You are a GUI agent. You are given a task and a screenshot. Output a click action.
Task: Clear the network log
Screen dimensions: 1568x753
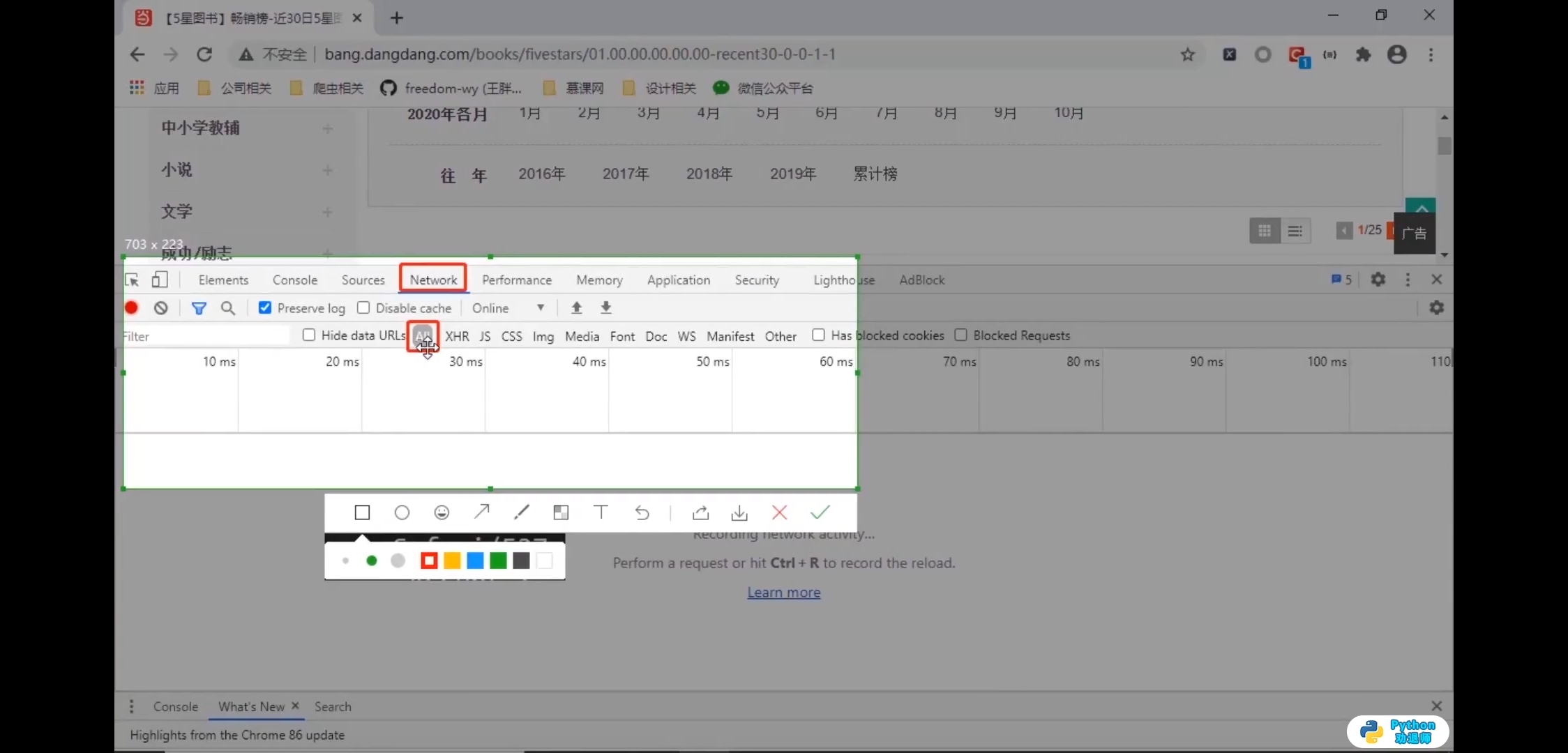(x=161, y=307)
